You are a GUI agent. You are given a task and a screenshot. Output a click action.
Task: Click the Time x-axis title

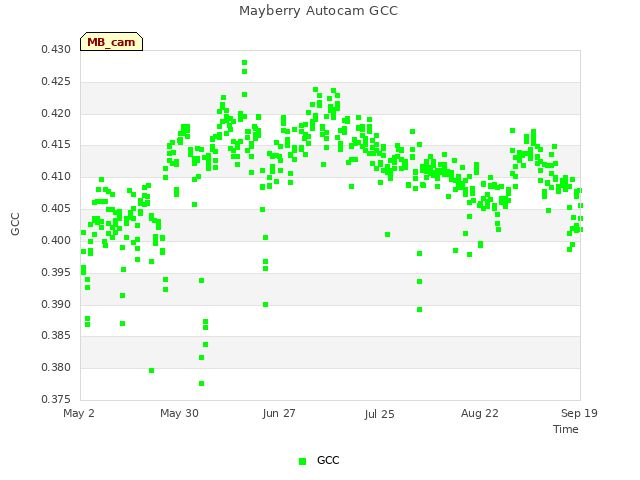566,429
